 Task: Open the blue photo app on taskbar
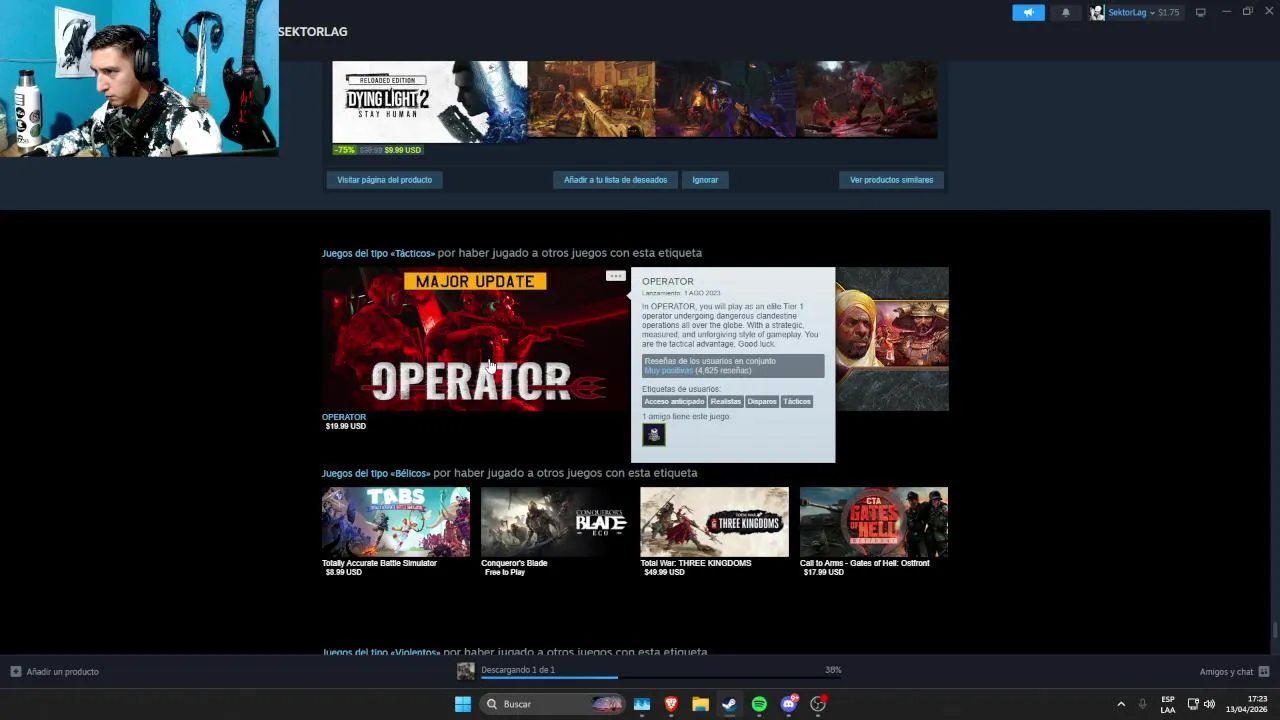[x=642, y=704]
